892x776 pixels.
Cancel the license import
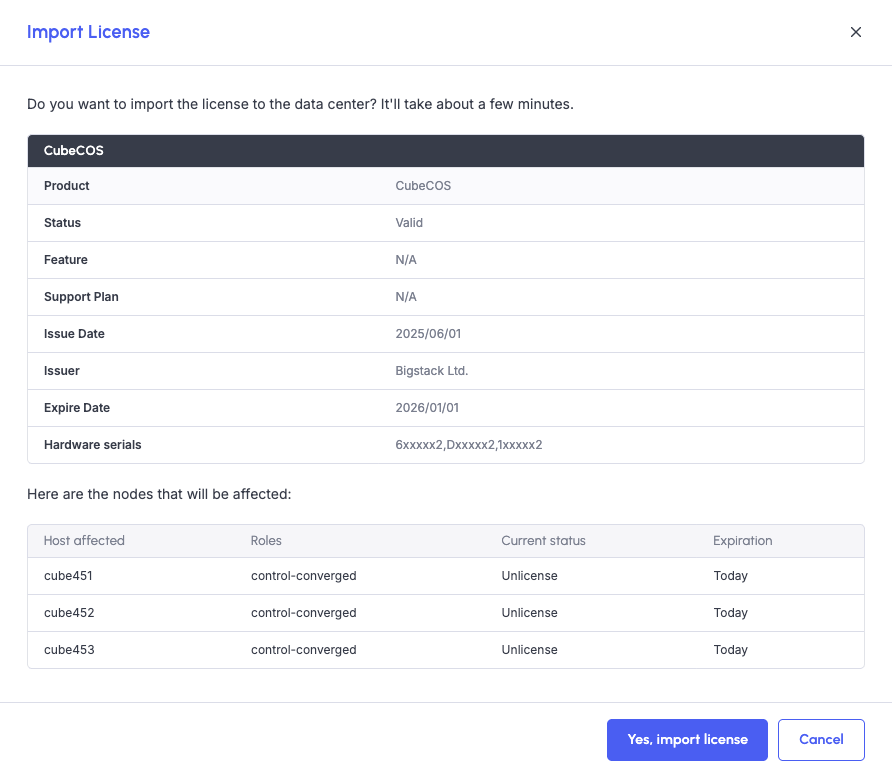pyautogui.click(x=821, y=740)
